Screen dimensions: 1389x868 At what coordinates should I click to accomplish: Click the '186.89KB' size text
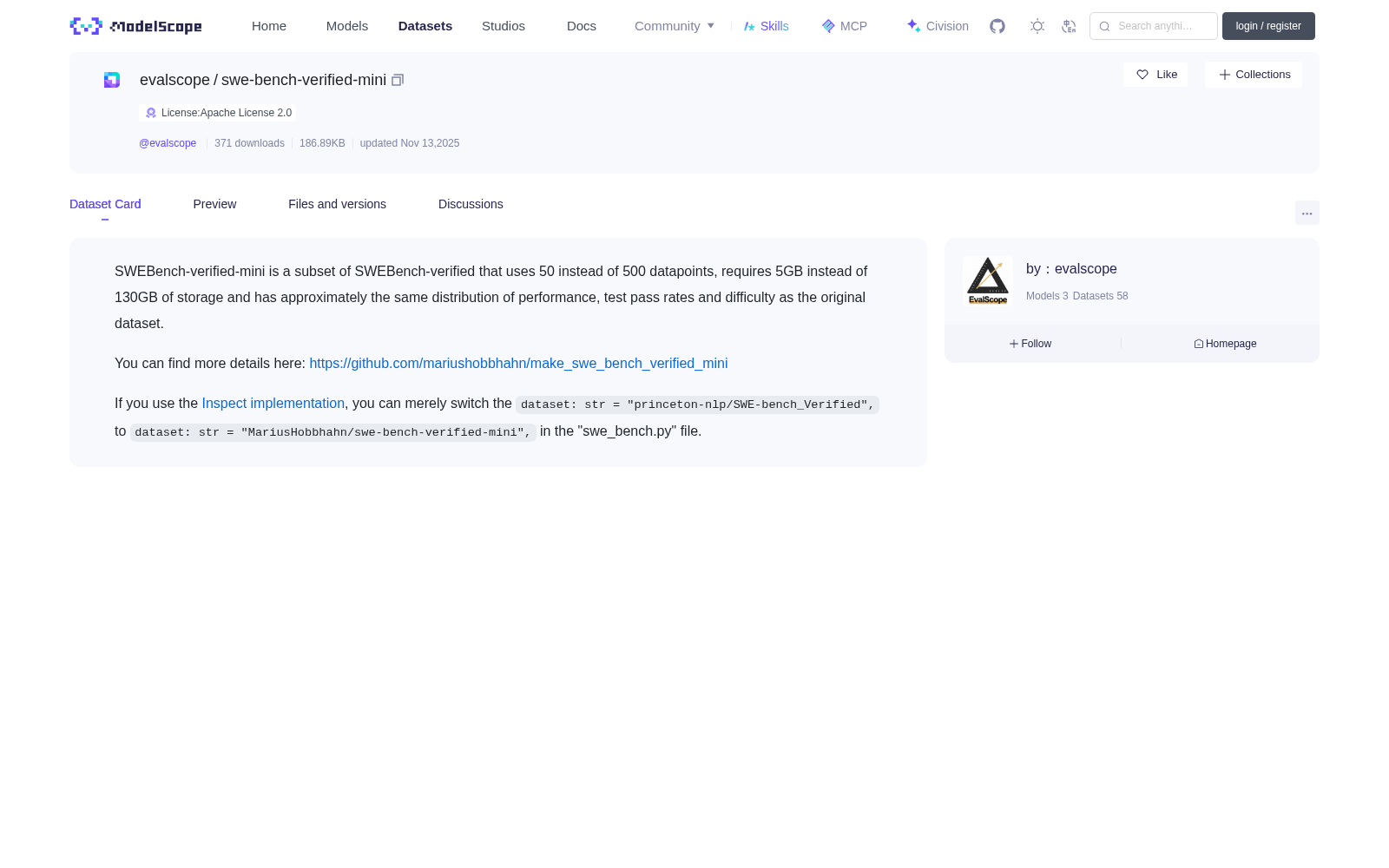[x=322, y=143]
